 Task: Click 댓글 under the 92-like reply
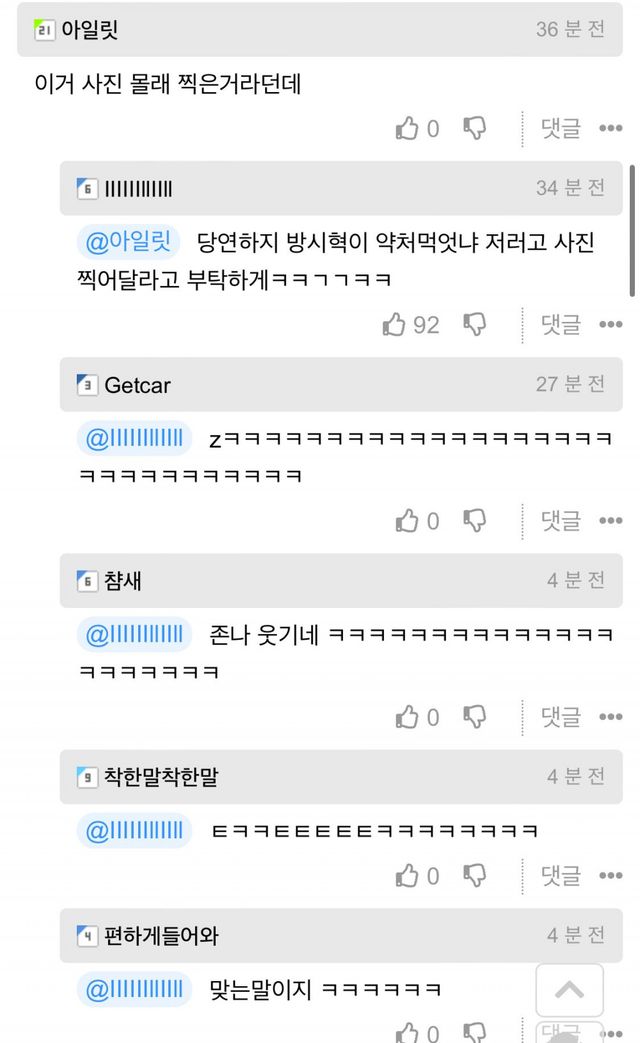561,324
